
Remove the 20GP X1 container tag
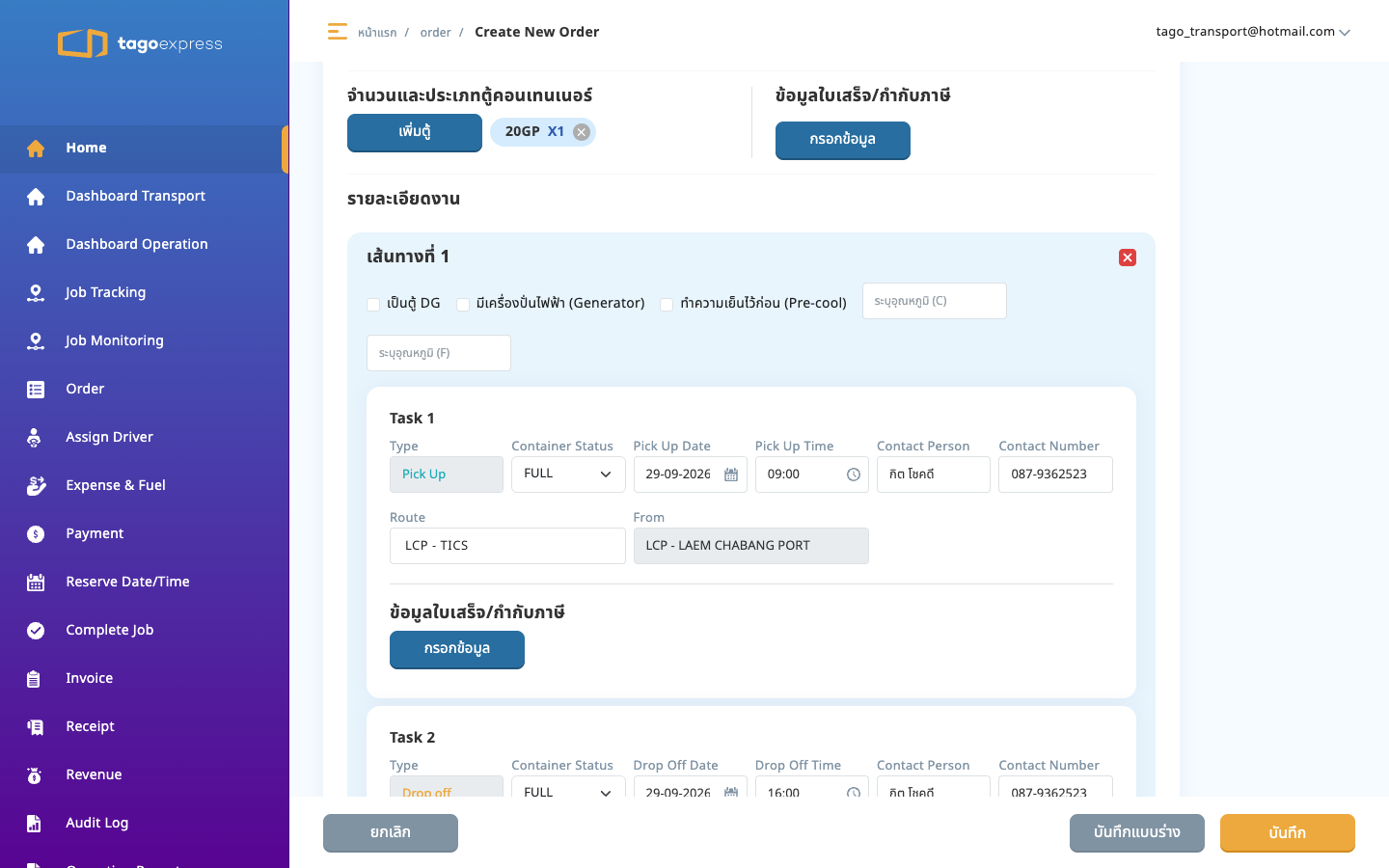pyautogui.click(x=582, y=132)
